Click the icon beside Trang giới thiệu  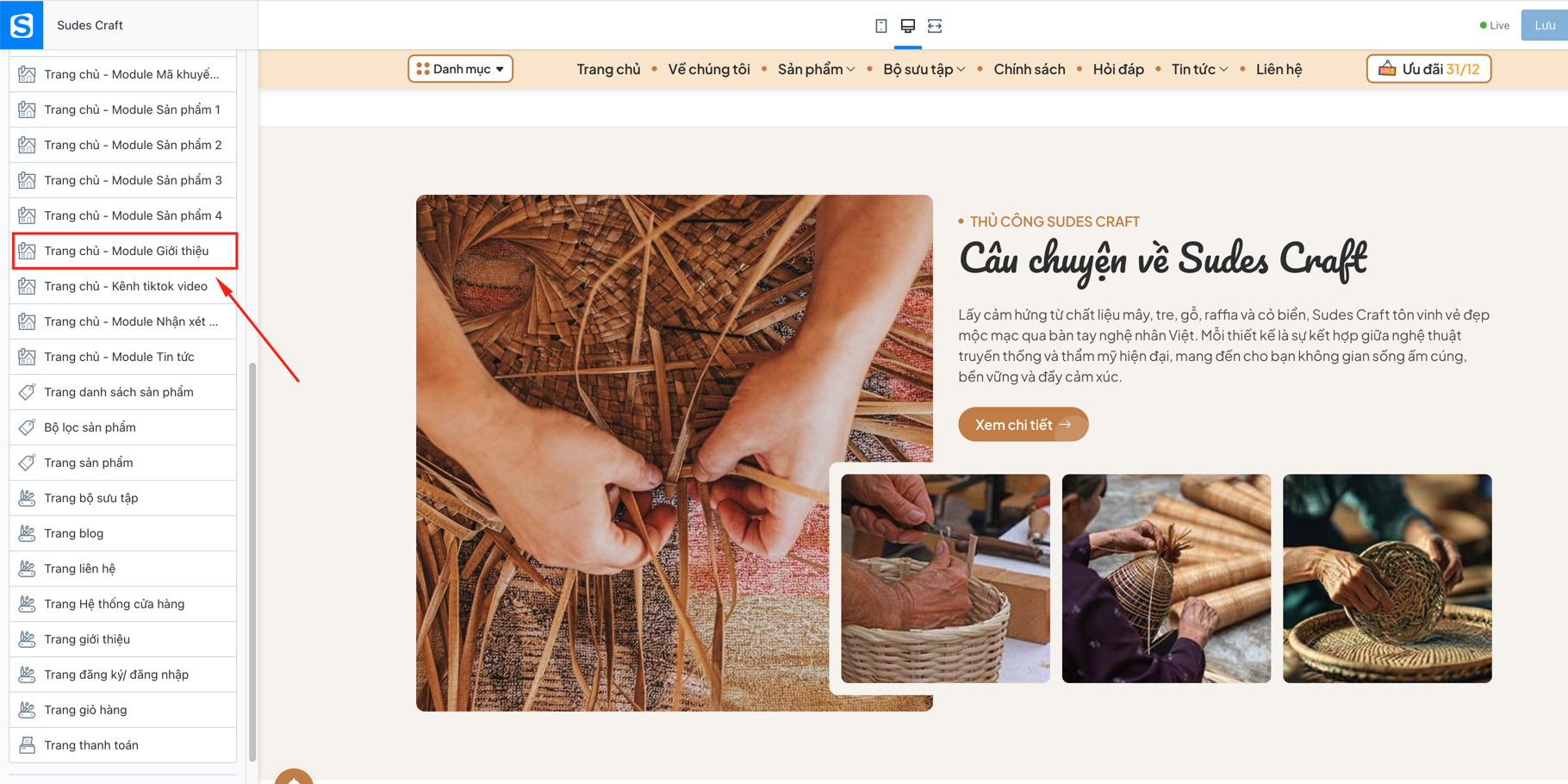28,639
